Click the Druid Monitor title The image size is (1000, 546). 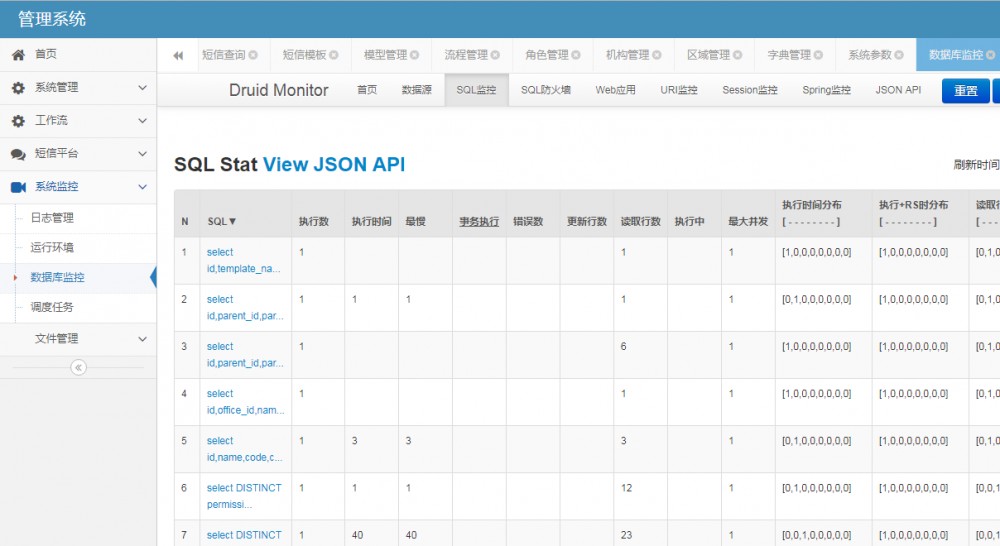point(279,90)
